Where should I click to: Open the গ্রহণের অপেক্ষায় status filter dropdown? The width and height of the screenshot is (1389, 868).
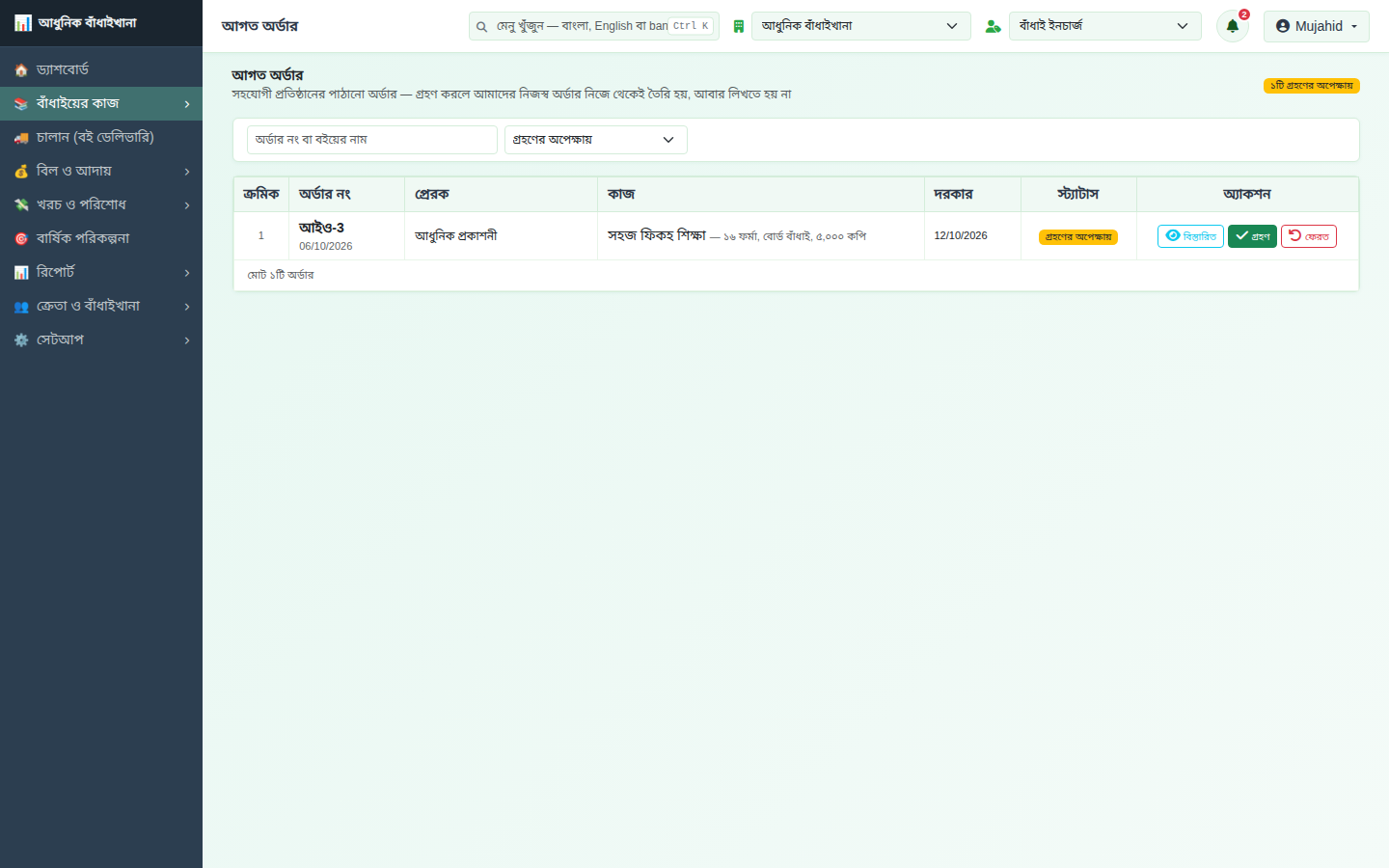(x=596, y=140)
